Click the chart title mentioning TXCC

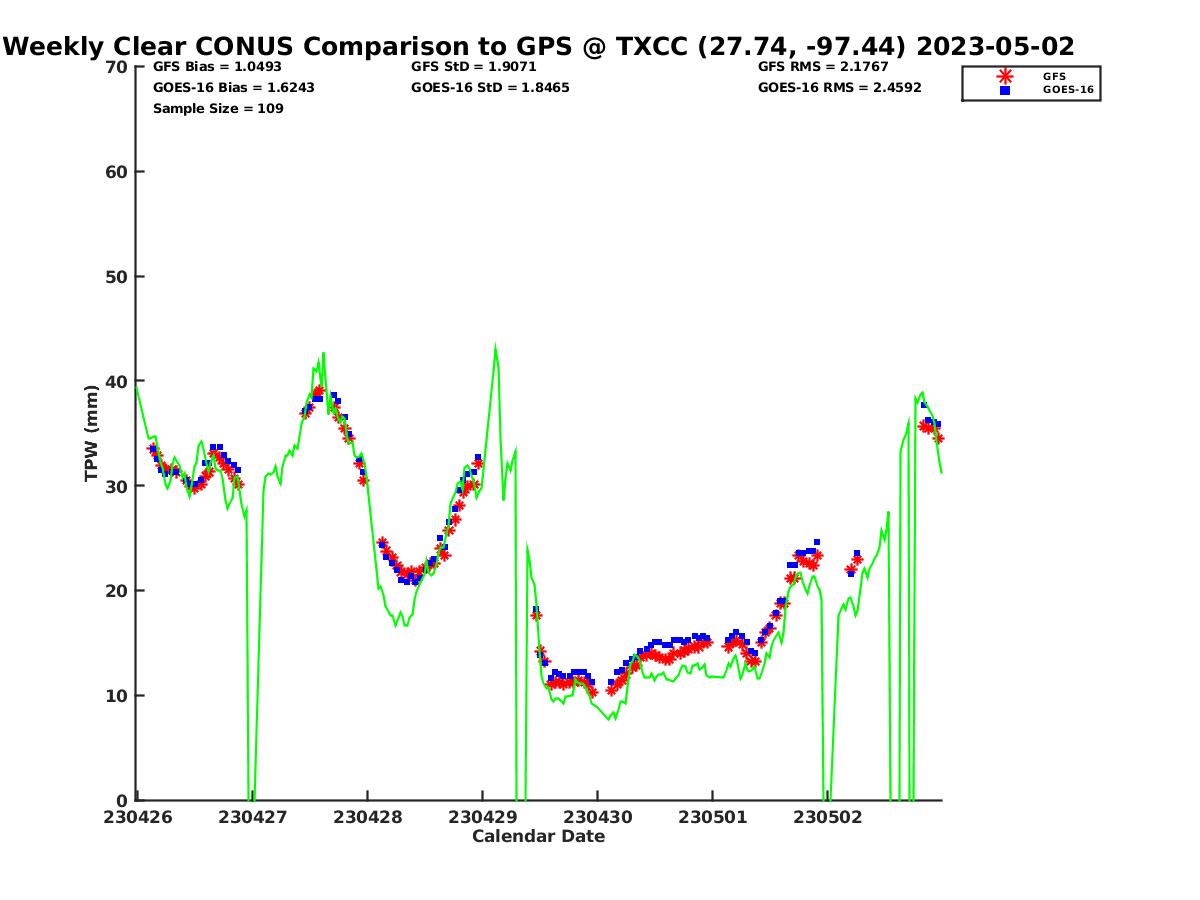pos(539,46)
